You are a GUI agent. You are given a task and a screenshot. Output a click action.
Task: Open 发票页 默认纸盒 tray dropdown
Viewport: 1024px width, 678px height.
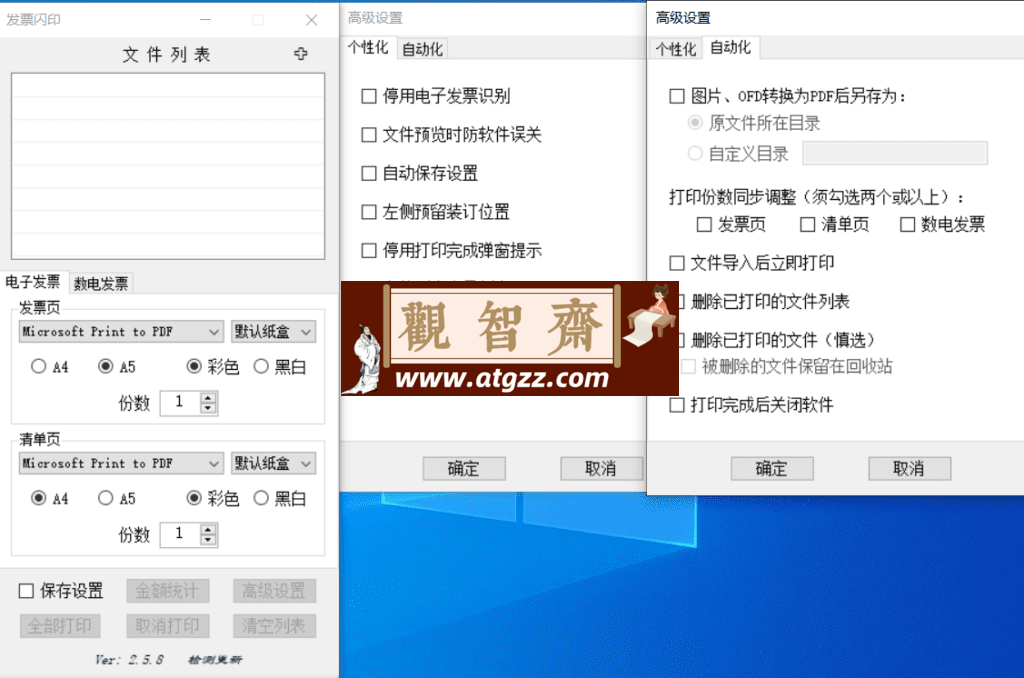274,332
